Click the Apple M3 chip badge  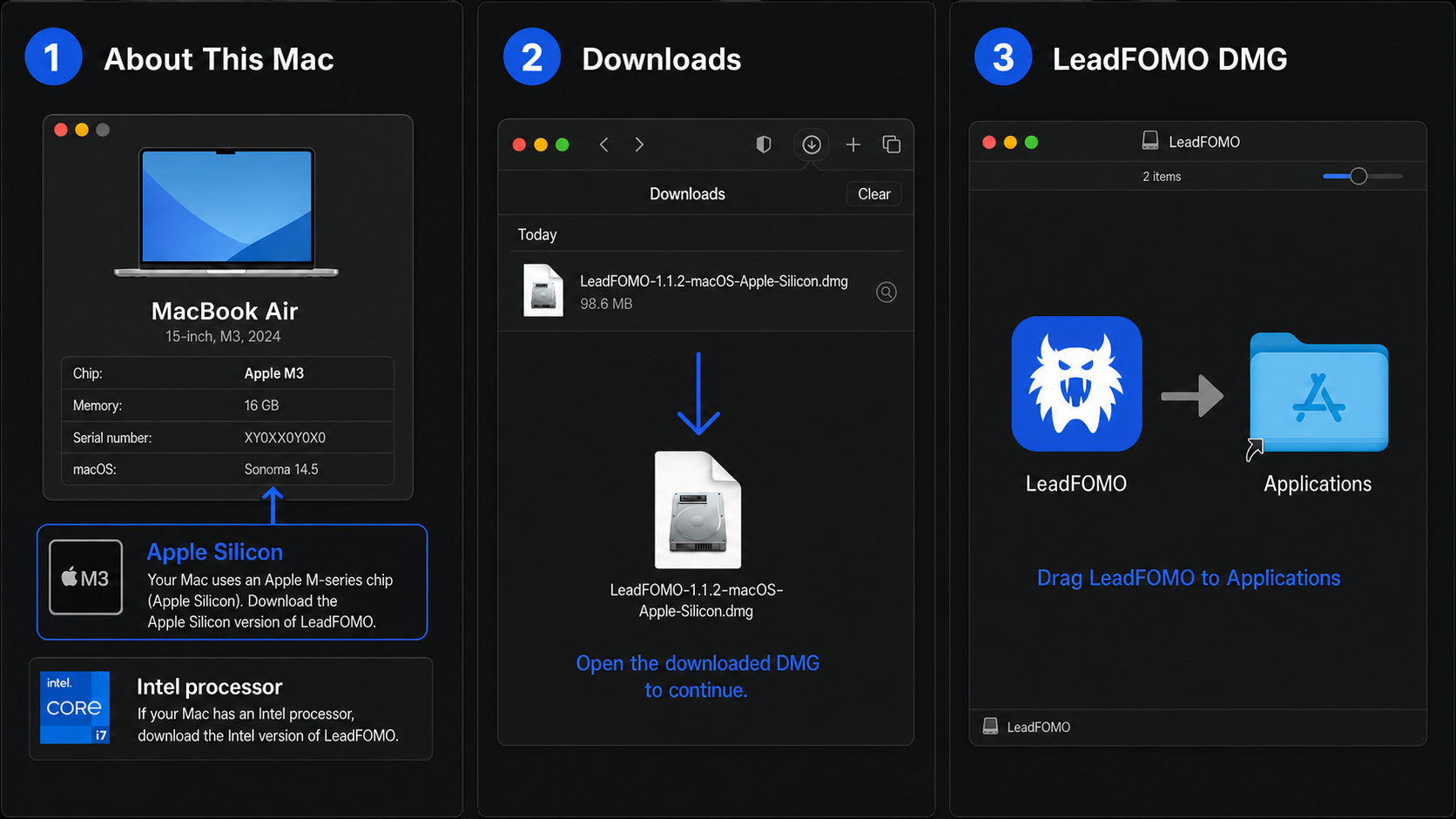85,577
